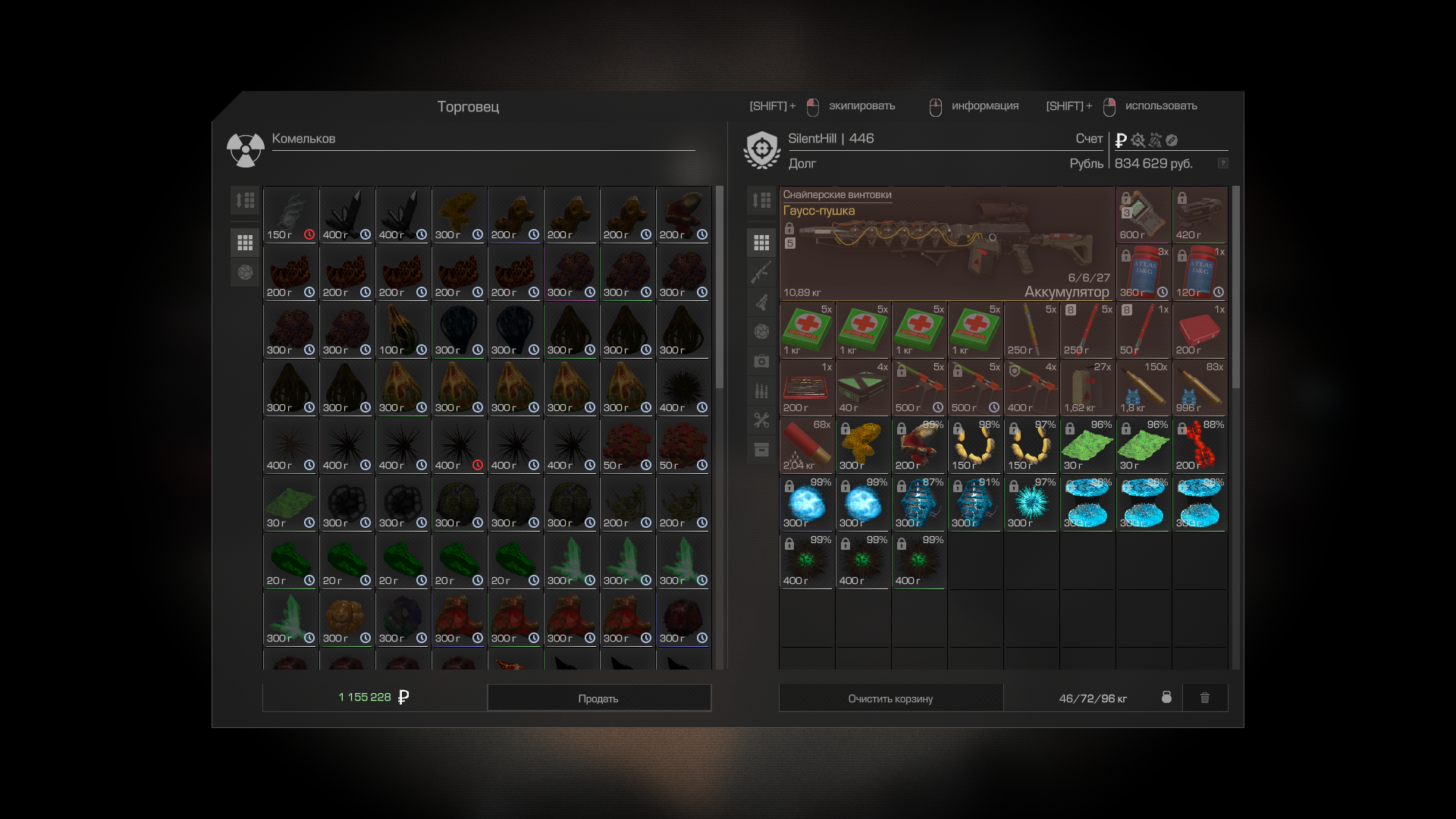Select the yellow 5x syringe 250 г without badge
This screenshot has width=1456, height=819.
[x=1031, y=331]
